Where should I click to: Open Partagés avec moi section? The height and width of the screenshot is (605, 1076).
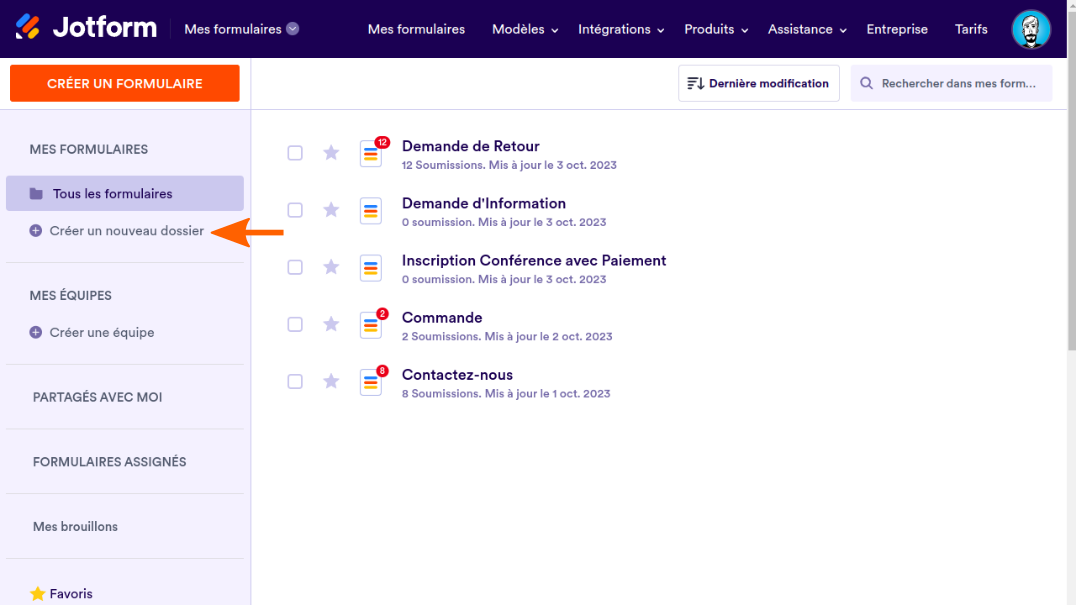coord(97,397)
